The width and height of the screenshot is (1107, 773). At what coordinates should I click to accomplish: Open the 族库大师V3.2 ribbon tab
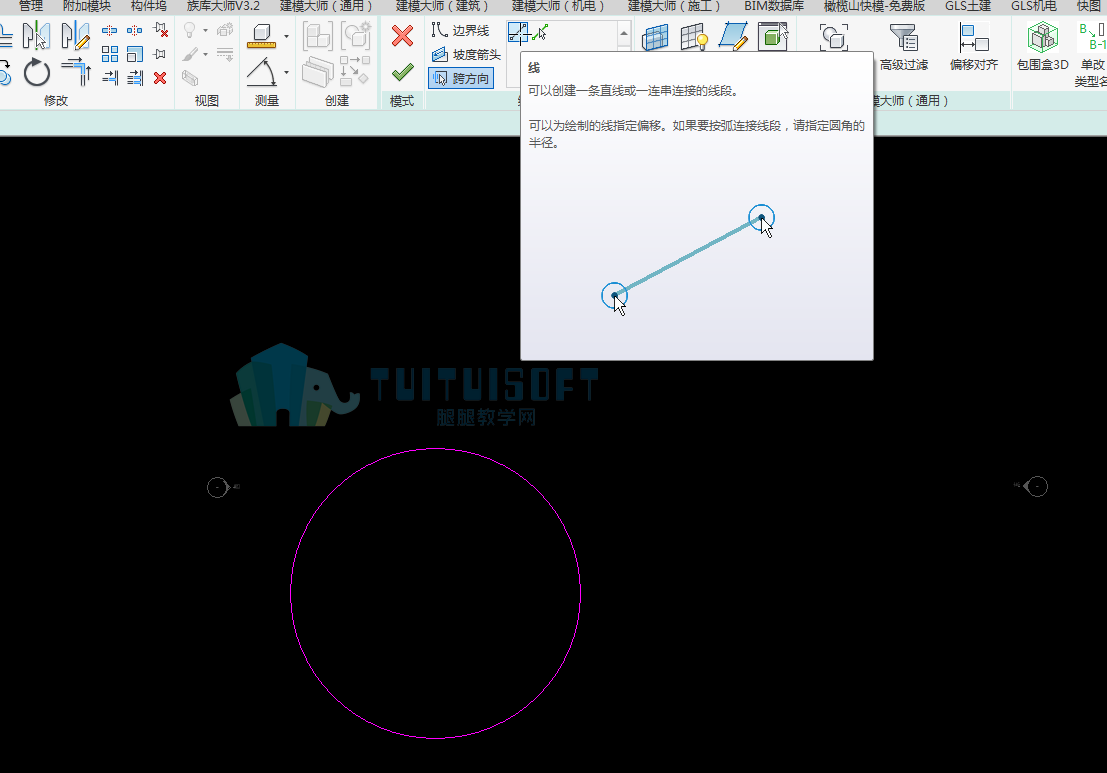tap(223, 6)
